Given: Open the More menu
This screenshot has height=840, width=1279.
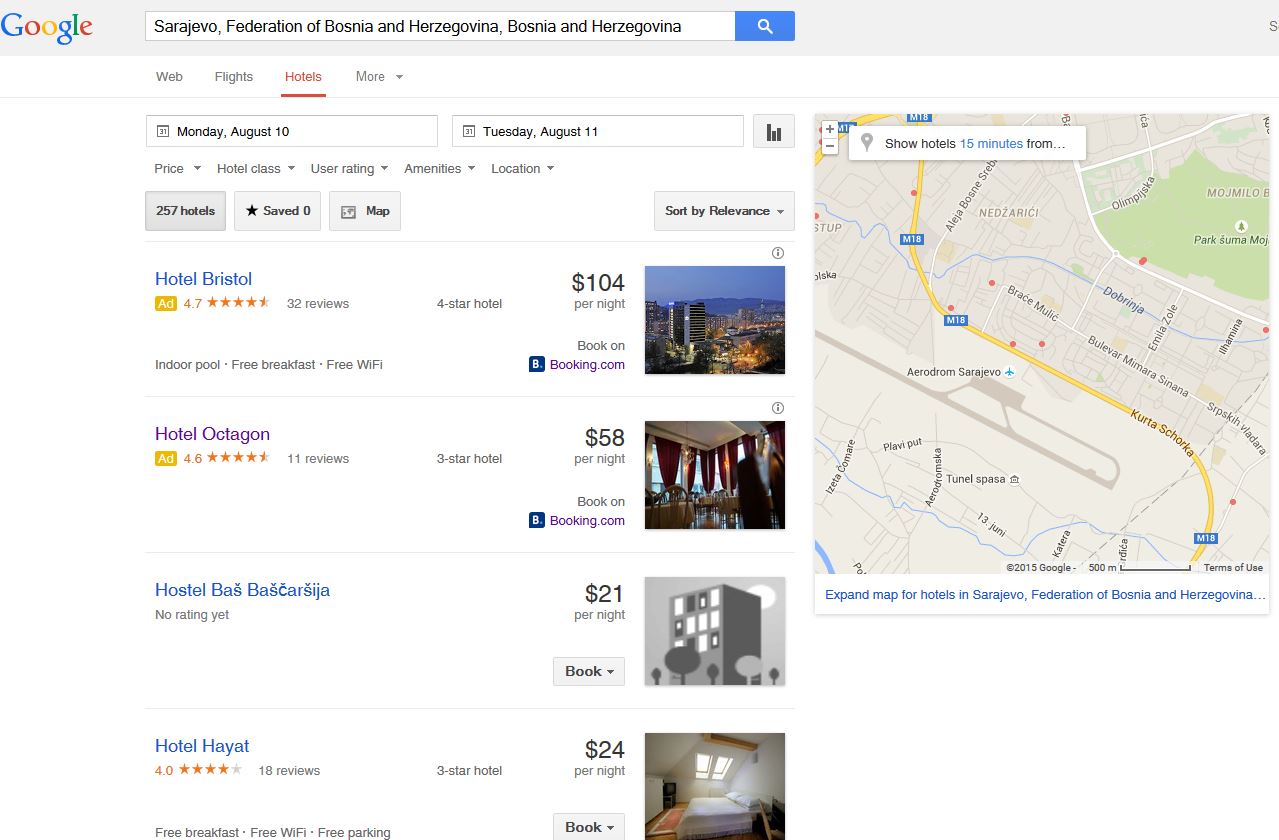Looking at the screenshot, I should point(378,77).
